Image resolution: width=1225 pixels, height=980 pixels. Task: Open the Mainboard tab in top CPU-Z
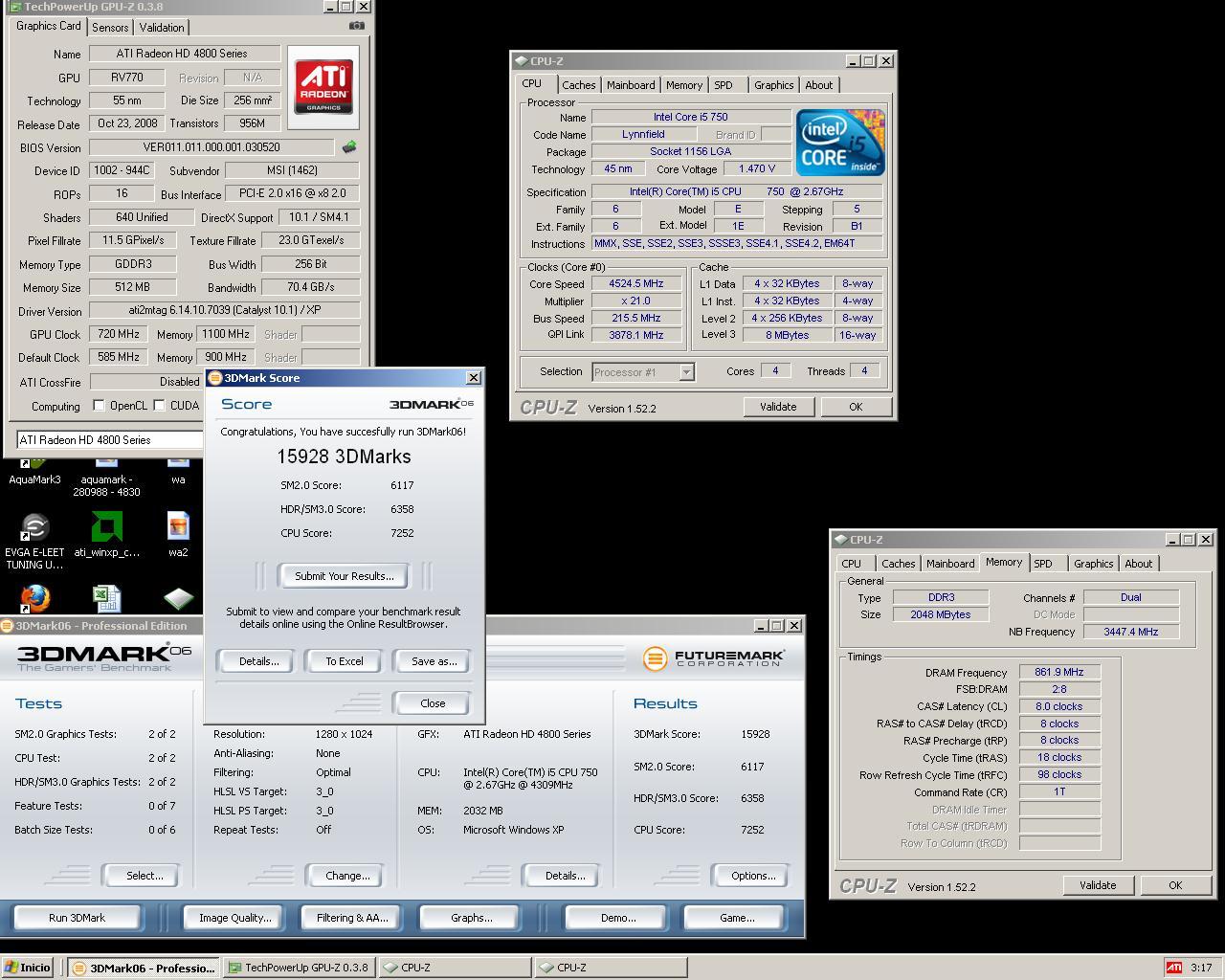pos(631,85)
